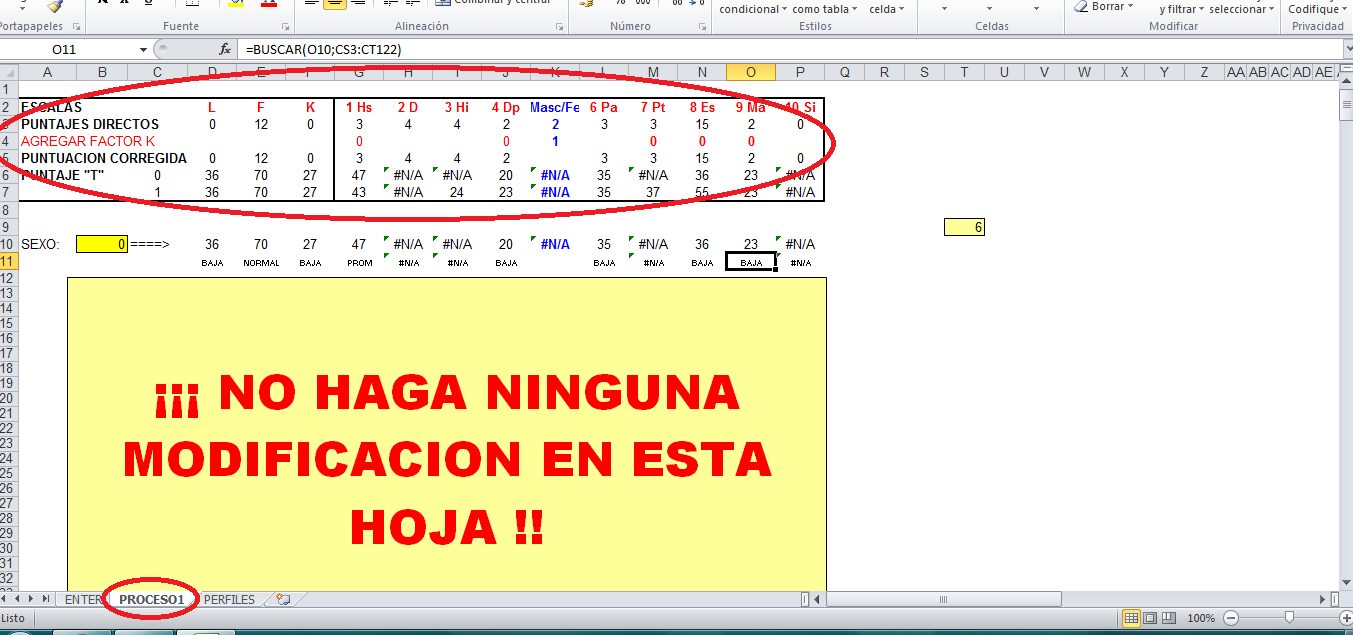This screenshot has height=635, width=1353.
Task: Enable Normal view in the status bar
Action: (x=1131, y=617)
